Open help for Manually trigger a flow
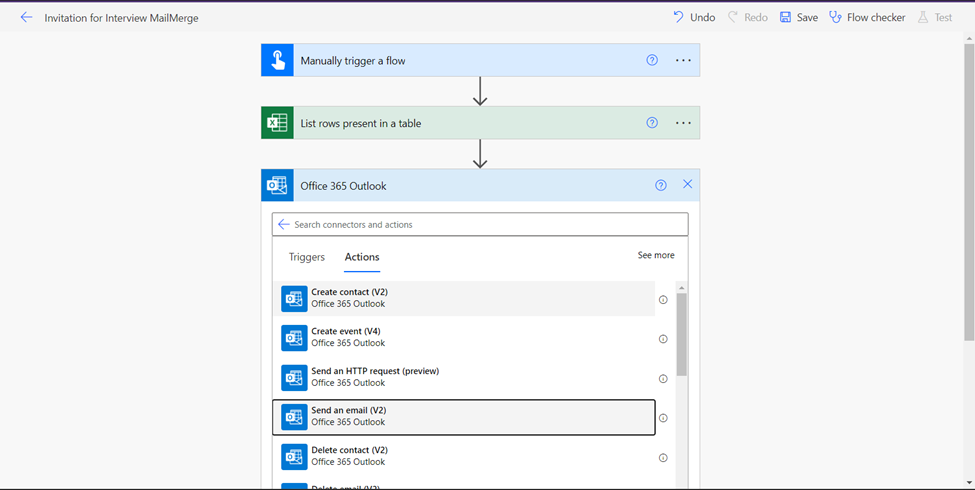This screenshot has width=975, height=490. 652,60
